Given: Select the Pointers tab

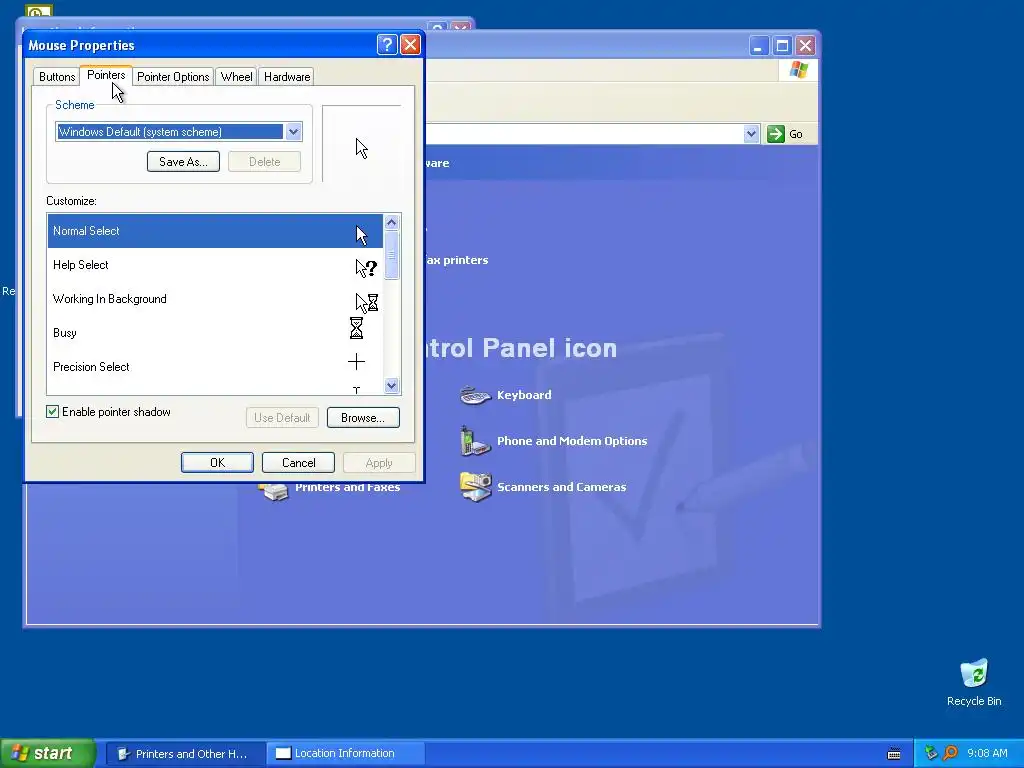Looking at the screenshot, I should pos(106,75).
